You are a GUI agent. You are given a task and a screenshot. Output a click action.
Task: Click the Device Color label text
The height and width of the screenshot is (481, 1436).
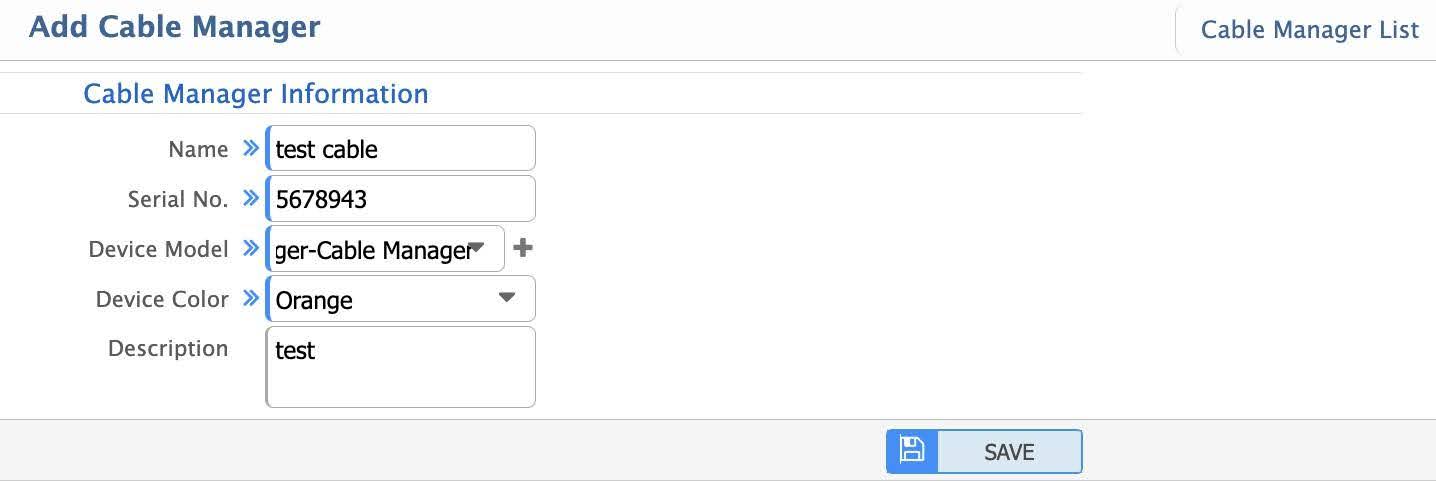[x=162, y=299]
